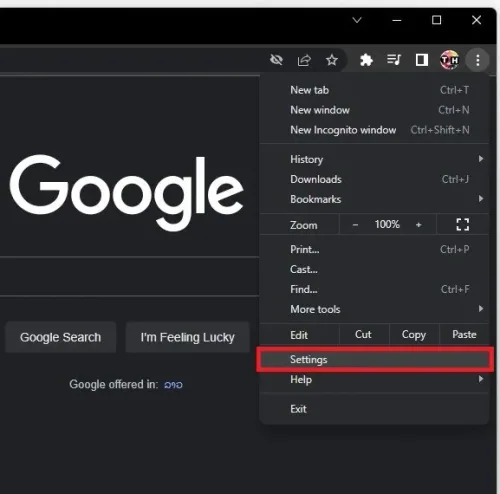
Task: Decrease zoom with minus button
Action: 355,225
